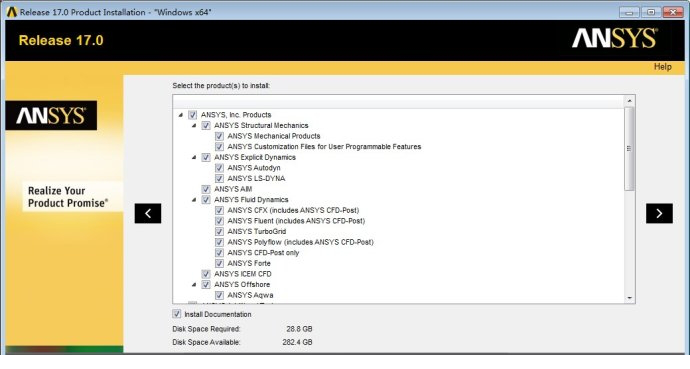Toggle the Install Documentation checkbox
690x369 pixels.
click(176, 314)
